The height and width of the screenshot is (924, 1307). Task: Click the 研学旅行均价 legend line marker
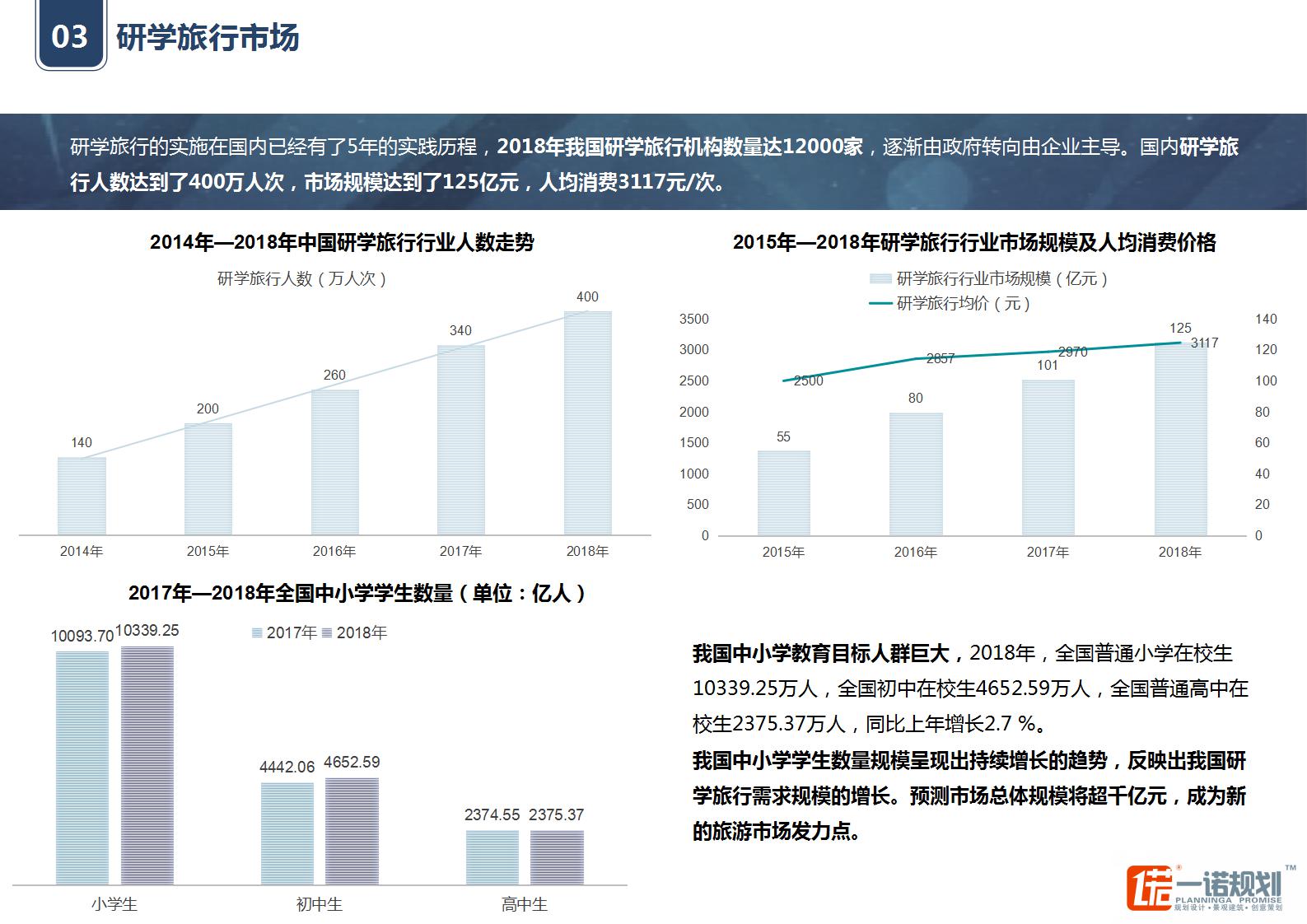pos(880,304)
